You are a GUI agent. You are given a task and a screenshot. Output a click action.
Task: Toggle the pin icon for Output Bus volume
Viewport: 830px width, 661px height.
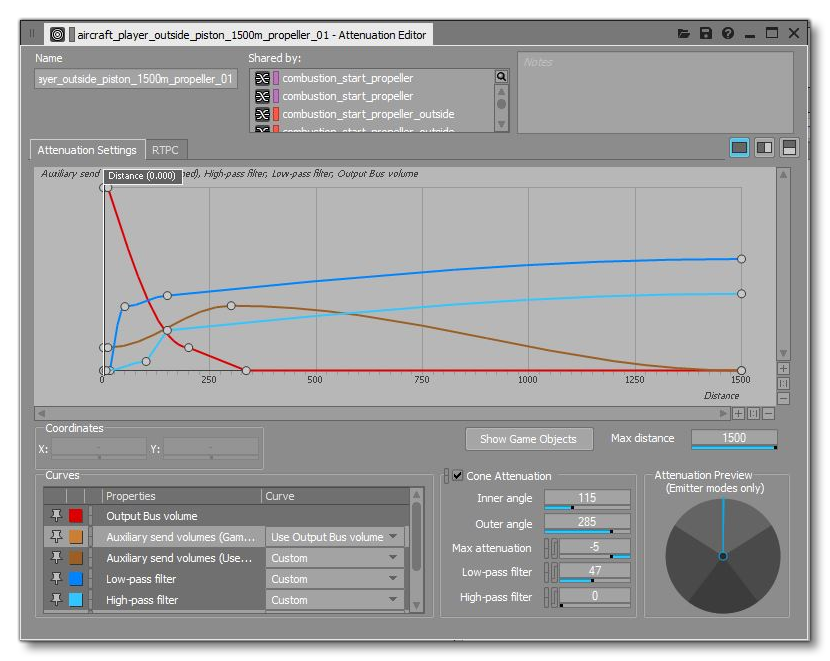tap(55, 516)
